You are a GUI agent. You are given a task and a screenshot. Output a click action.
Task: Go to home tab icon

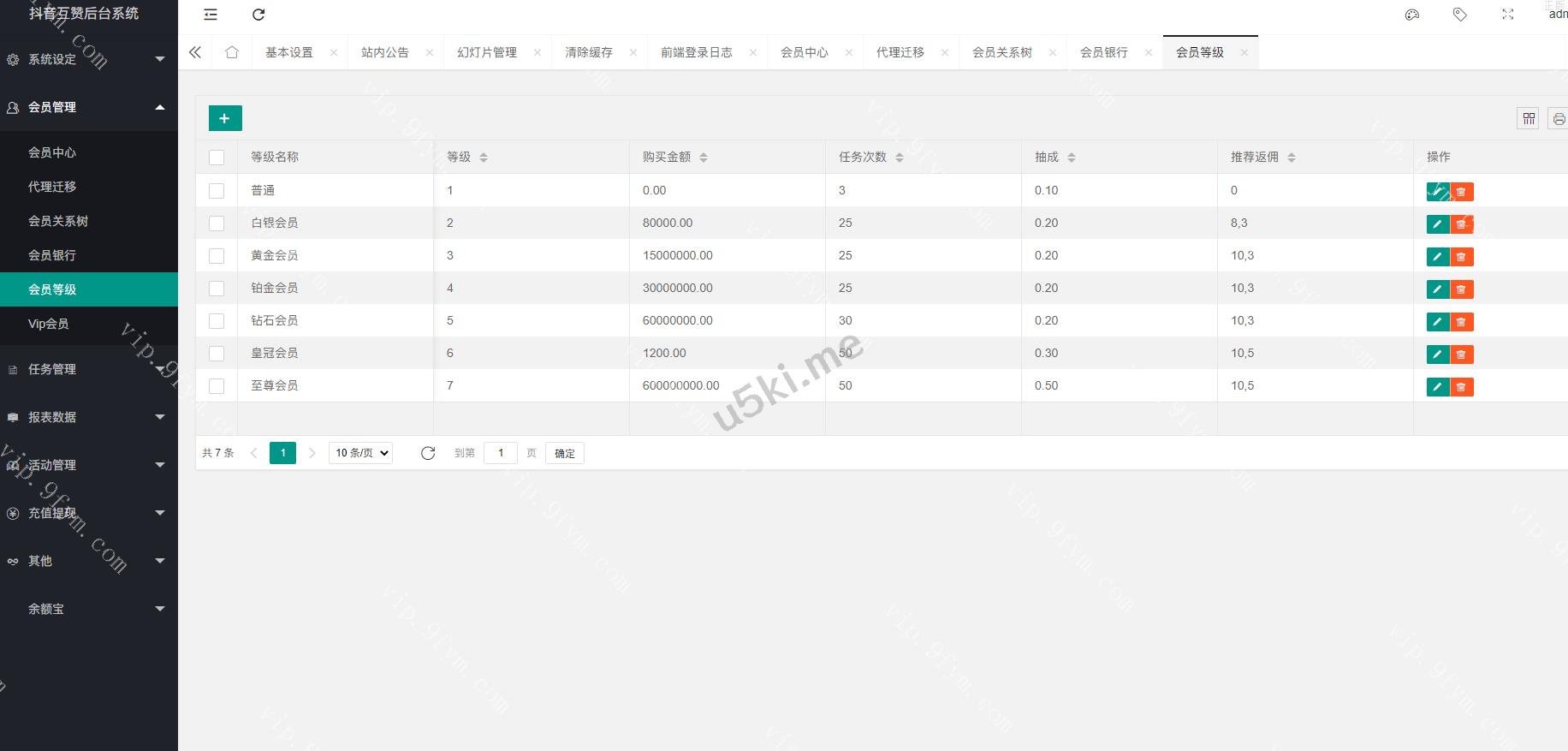232,52
